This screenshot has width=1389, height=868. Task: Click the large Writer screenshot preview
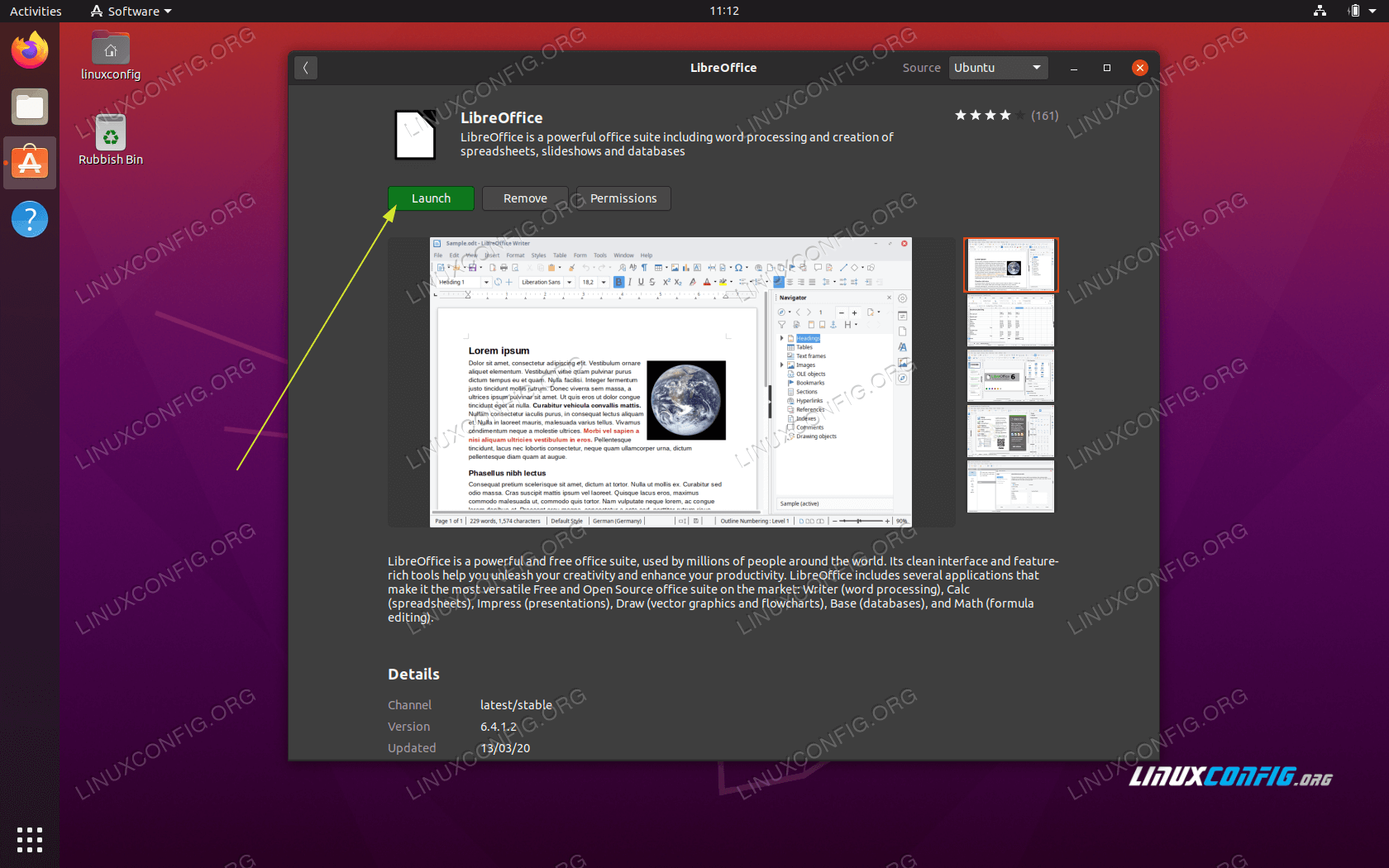point(671,382)
